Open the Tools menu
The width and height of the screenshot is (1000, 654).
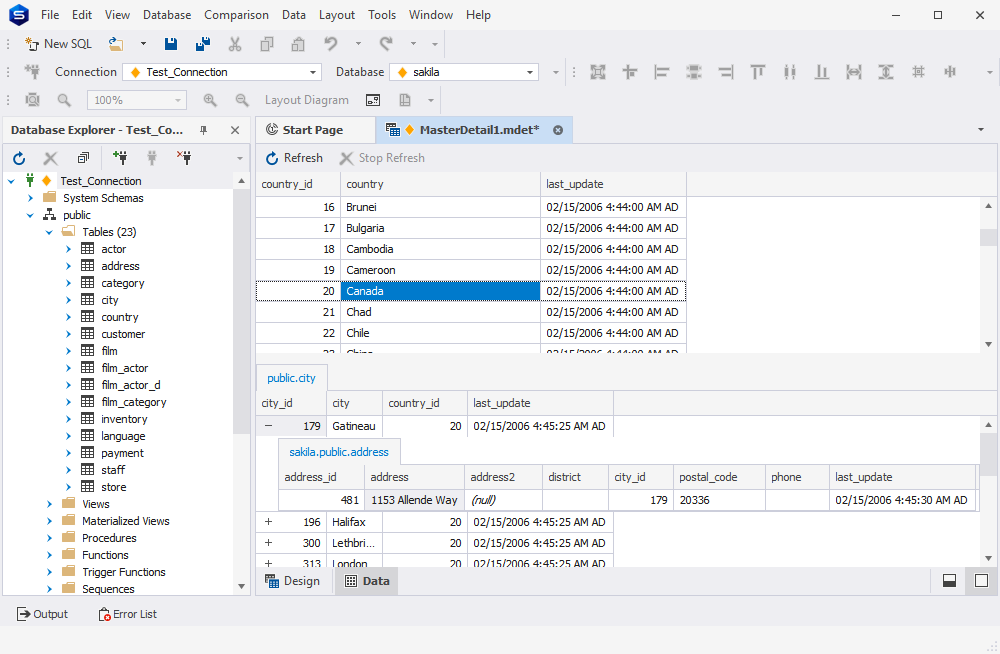pyautogui.click(x=381, y=15)
